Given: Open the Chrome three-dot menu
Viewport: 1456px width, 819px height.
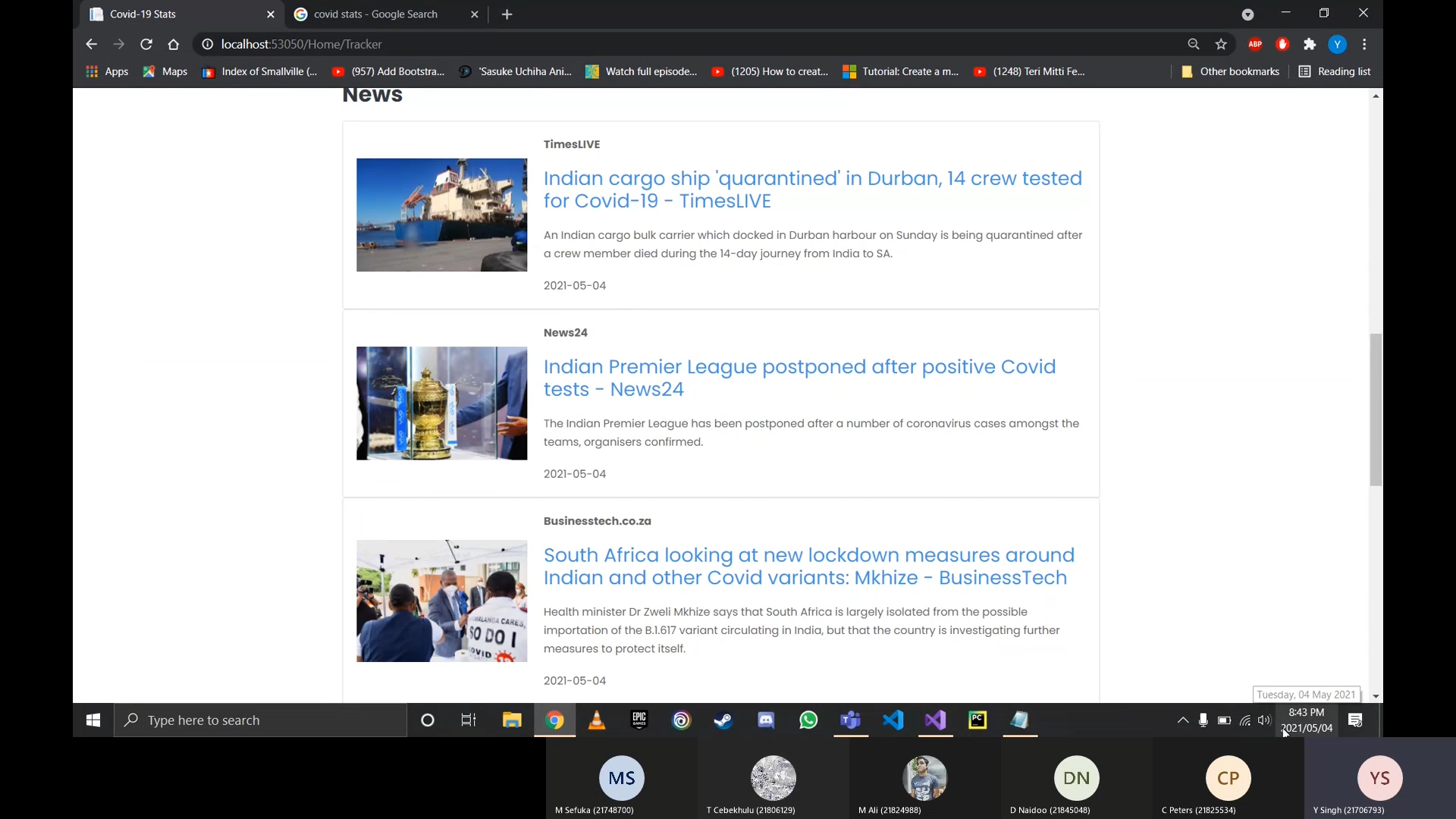Looking at the screenshot, I should [1364, 44].
